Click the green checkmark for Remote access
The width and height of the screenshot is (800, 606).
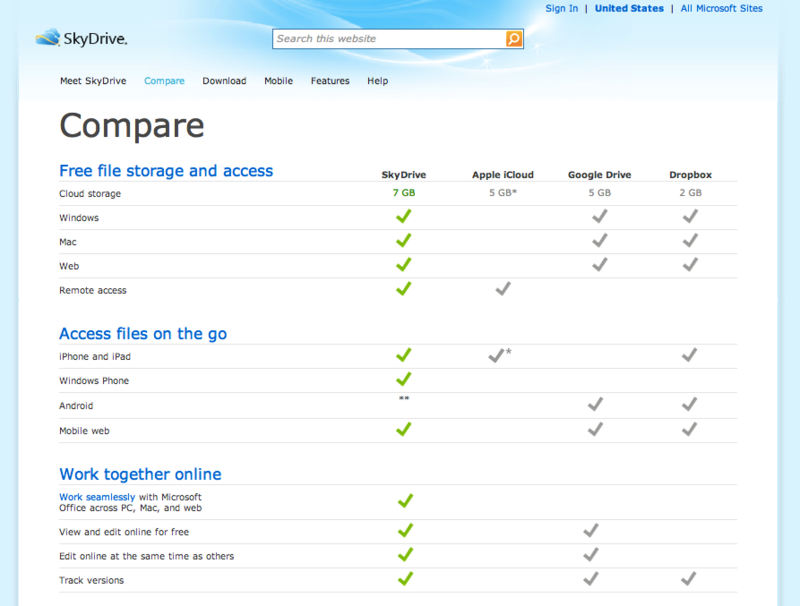click(x=404, y=289)
